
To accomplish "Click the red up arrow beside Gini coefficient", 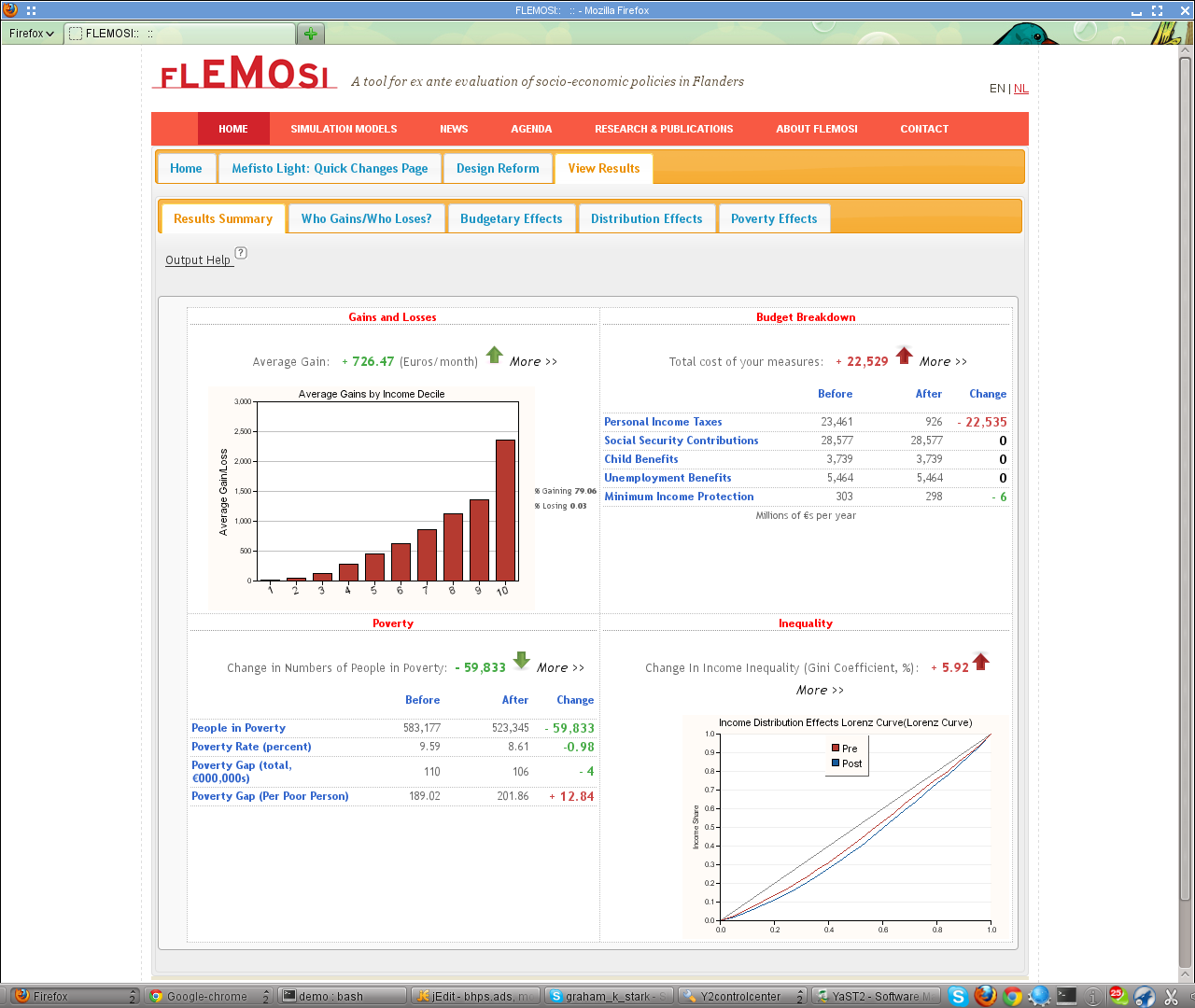I will [980, 661].
